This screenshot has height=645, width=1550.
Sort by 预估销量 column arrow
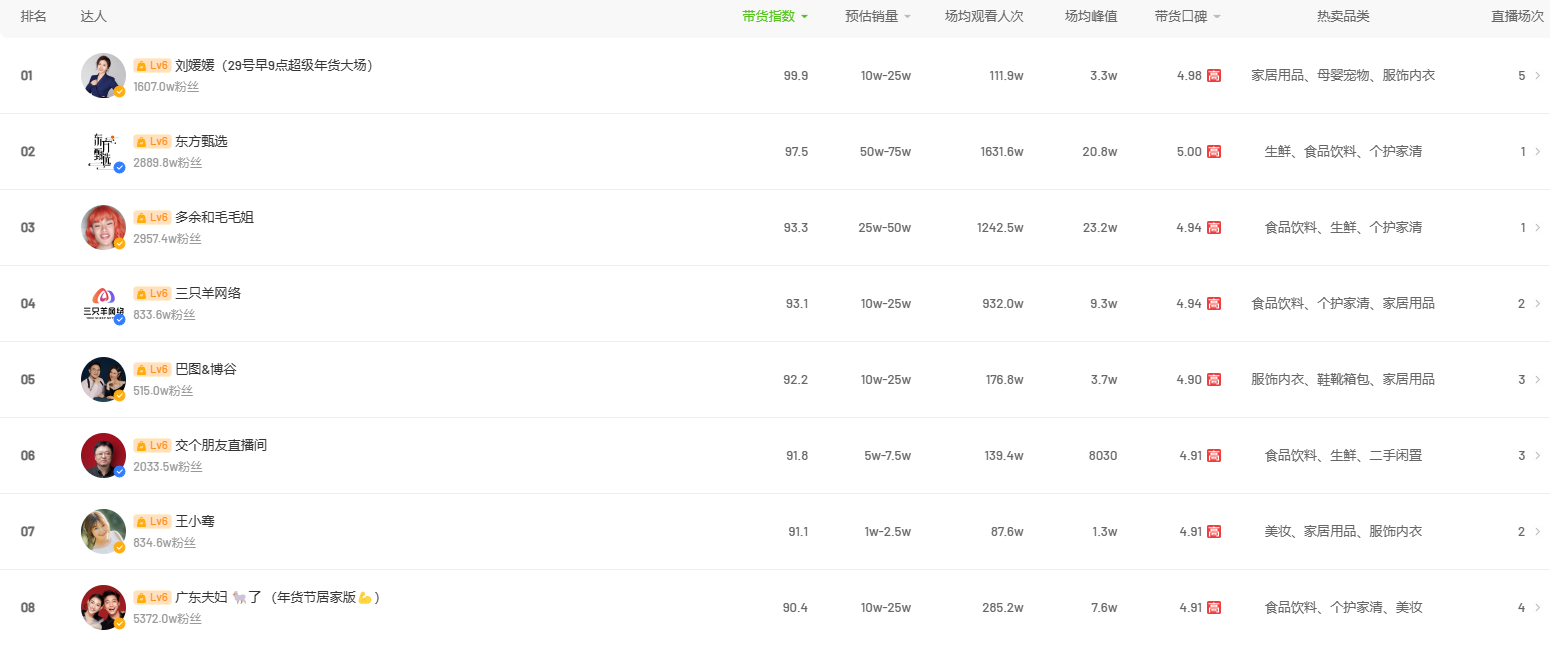click(x=907, y=17)
